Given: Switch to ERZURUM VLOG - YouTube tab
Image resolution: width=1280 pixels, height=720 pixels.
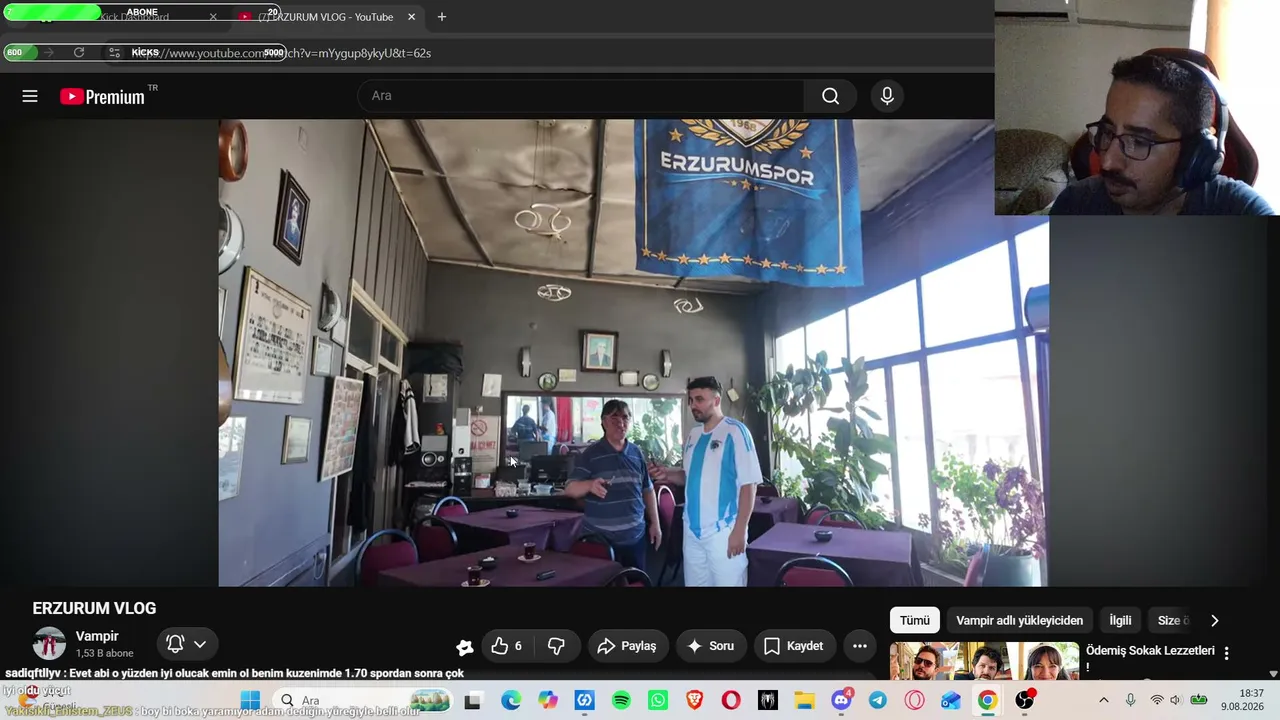Looking at the screenshot, I should (326, 17).
